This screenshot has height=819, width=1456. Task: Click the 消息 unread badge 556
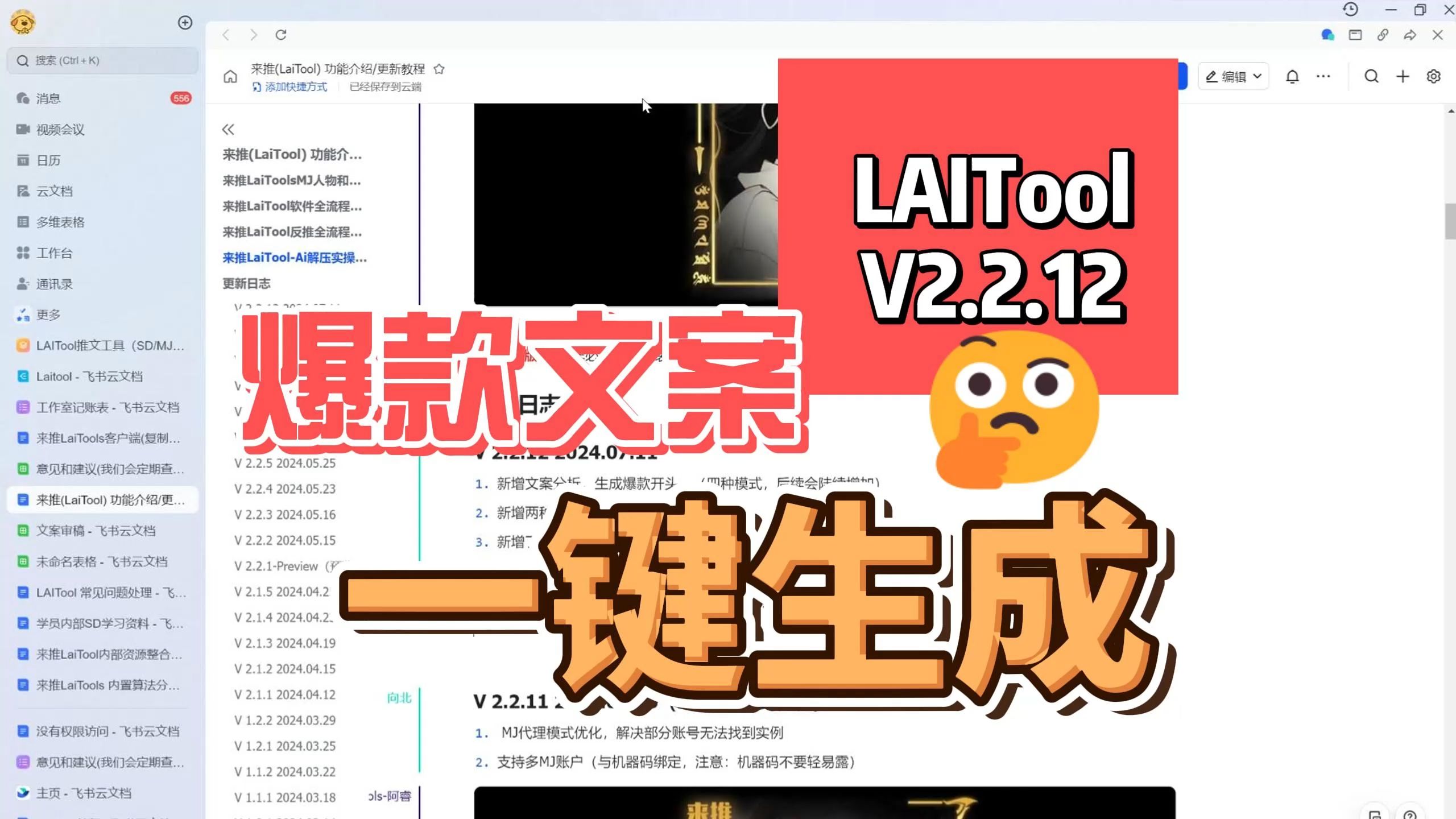point(181,98)
